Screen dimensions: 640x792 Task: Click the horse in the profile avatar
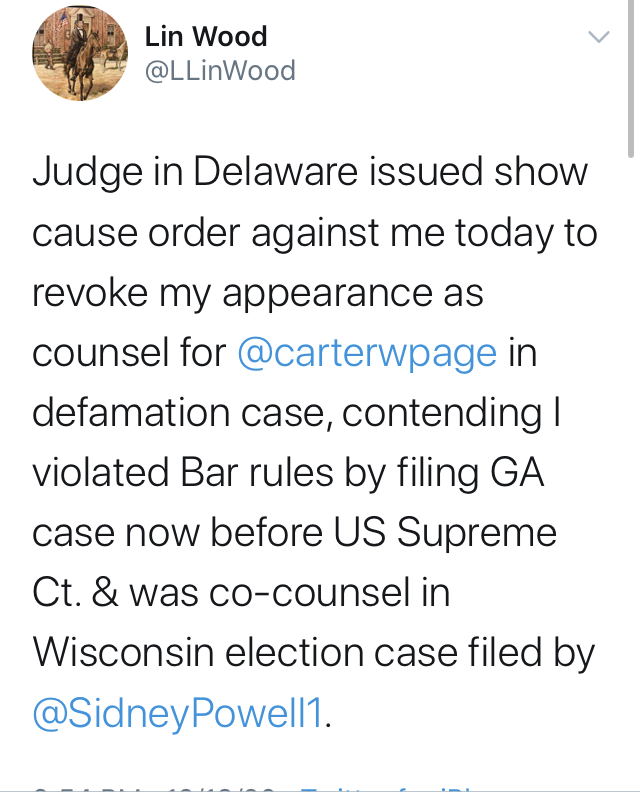coord(83,65)
